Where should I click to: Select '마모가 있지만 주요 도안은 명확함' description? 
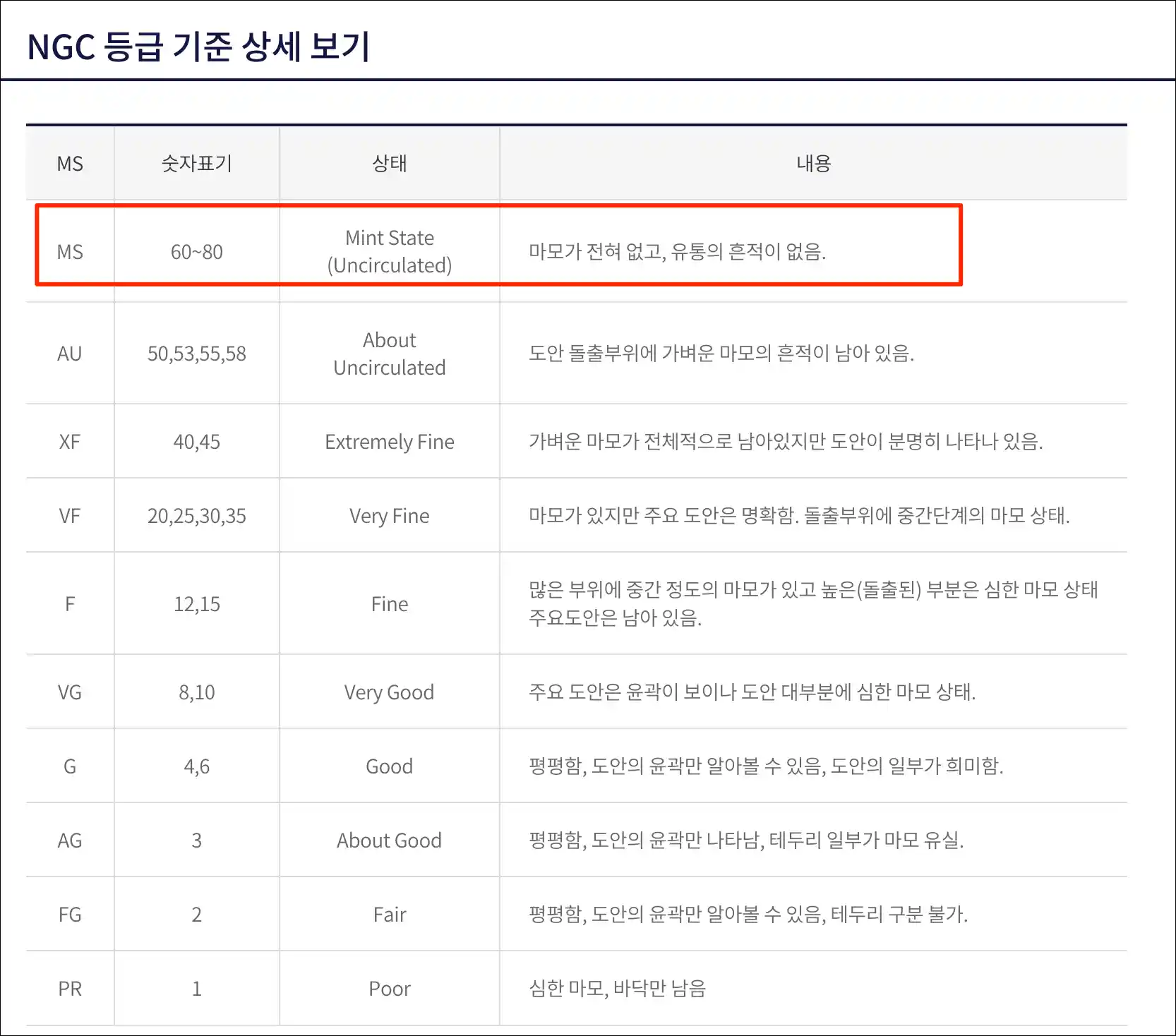tap(799, 515)
